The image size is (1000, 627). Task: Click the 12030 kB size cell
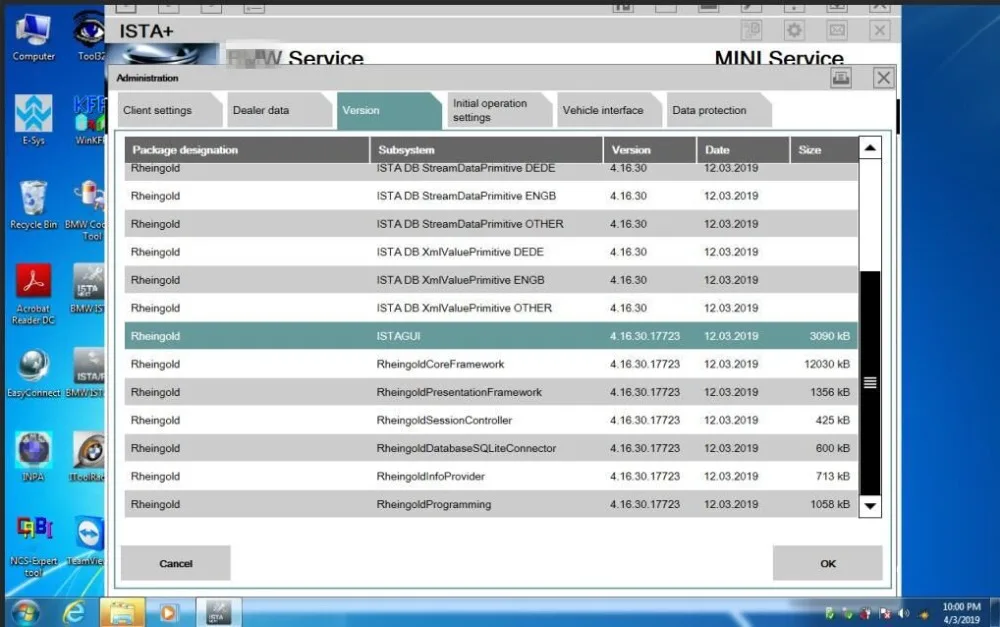[x=827, y=364]
